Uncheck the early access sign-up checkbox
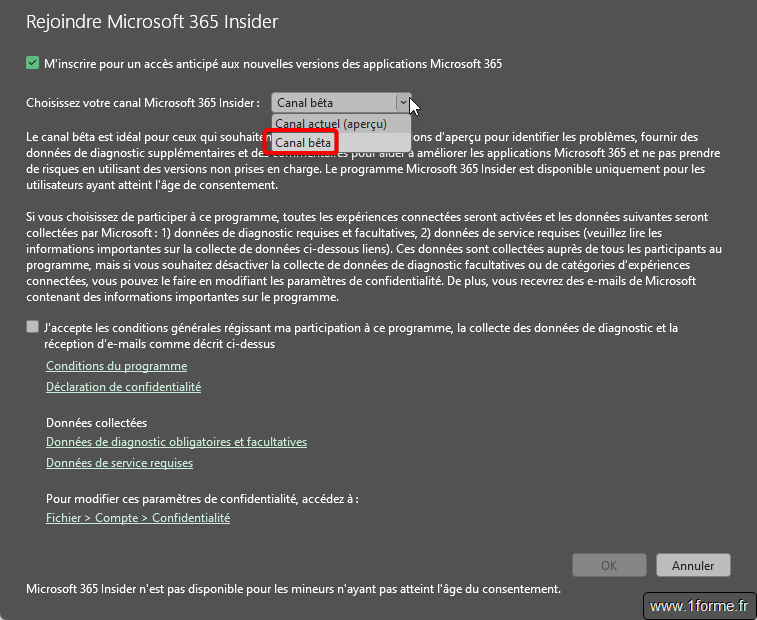757x620 pixels. tap(32, 63)
